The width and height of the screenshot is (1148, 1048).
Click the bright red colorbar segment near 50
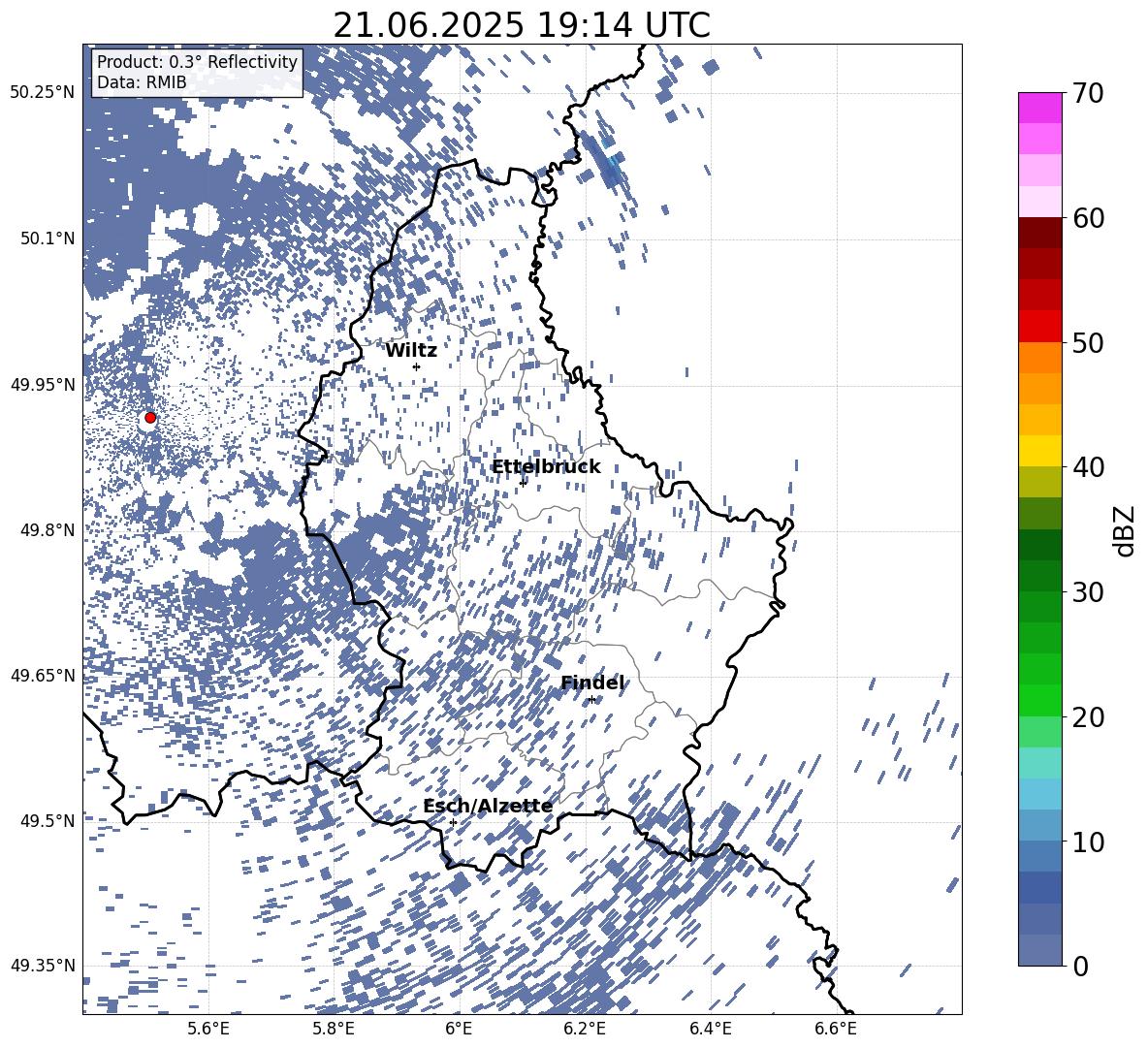pyautogui.click(x=1039, y=327)
